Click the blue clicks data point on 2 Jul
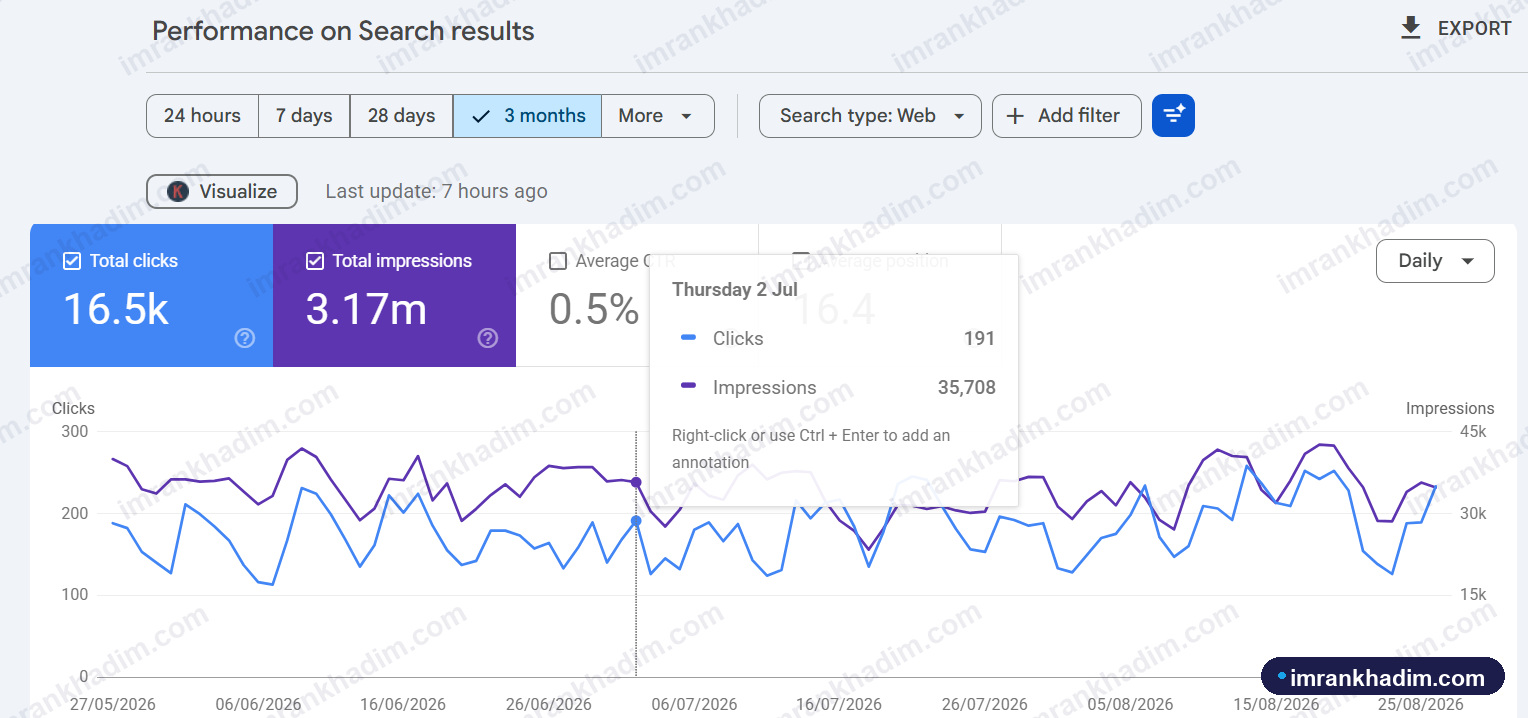1528x718 pixels. tap(636, 521)
